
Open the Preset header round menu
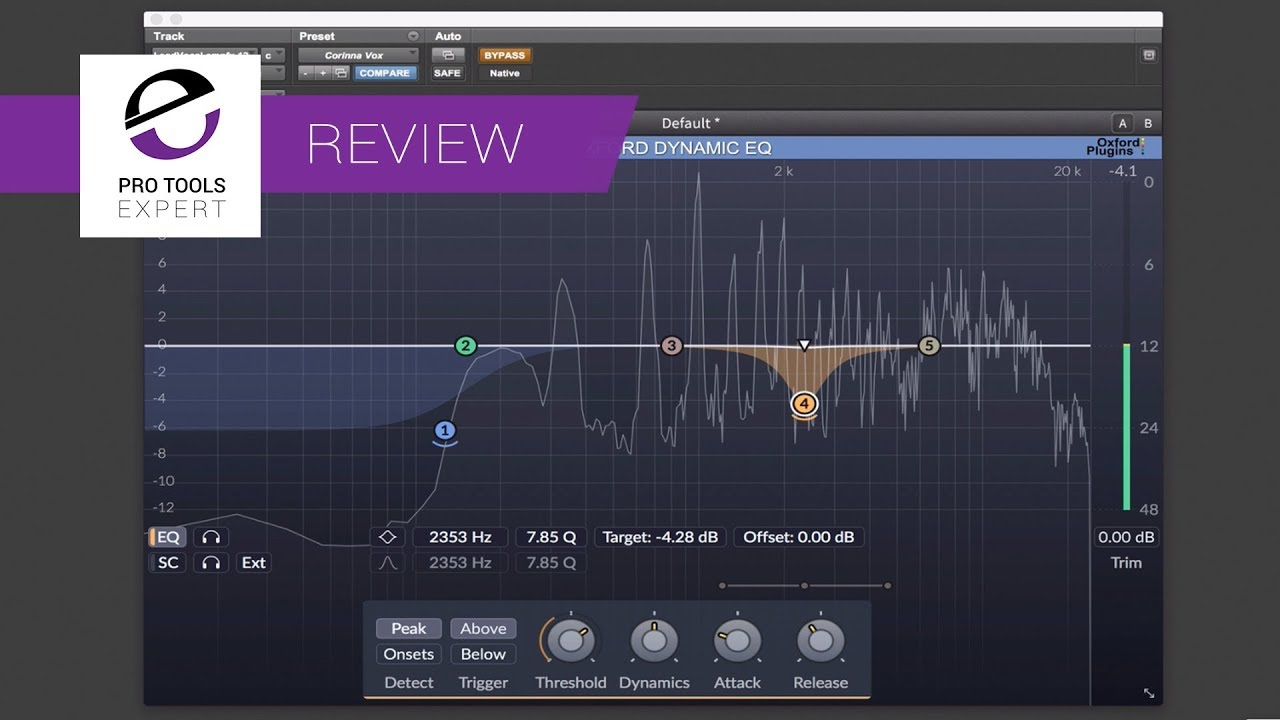(412, 36)
